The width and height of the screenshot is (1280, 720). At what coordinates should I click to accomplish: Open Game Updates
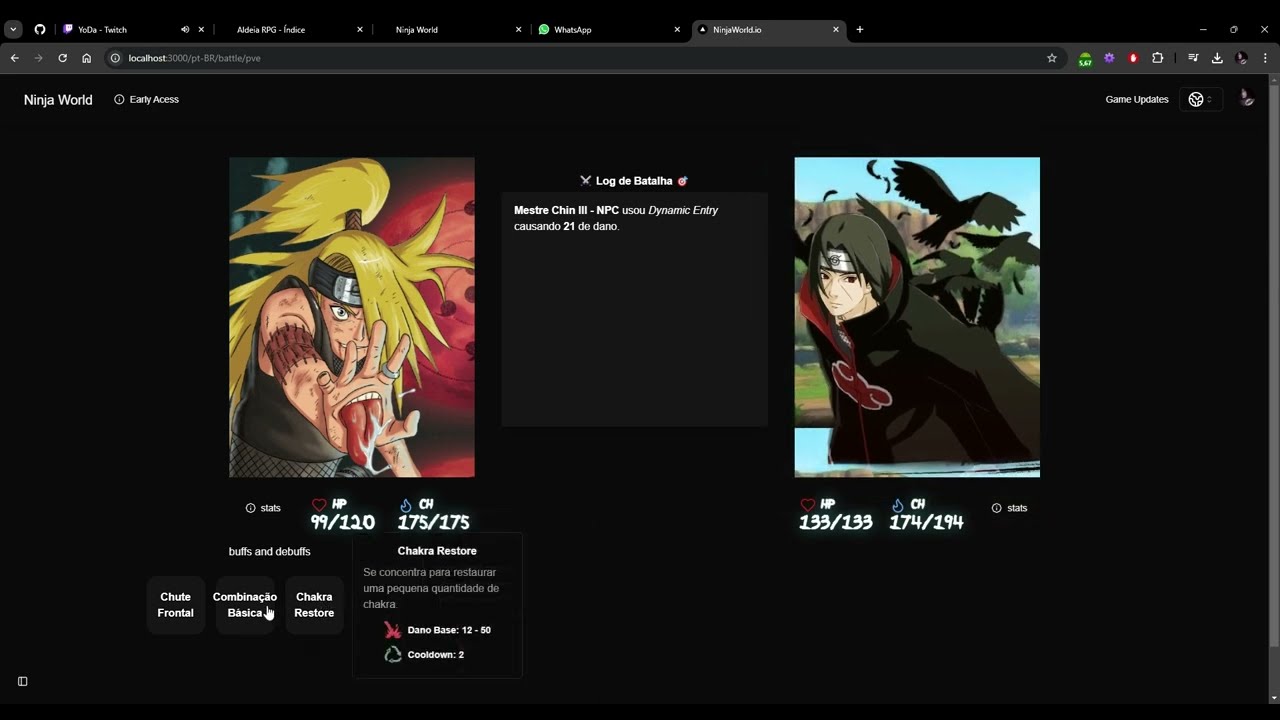(x=1137, y=99)
